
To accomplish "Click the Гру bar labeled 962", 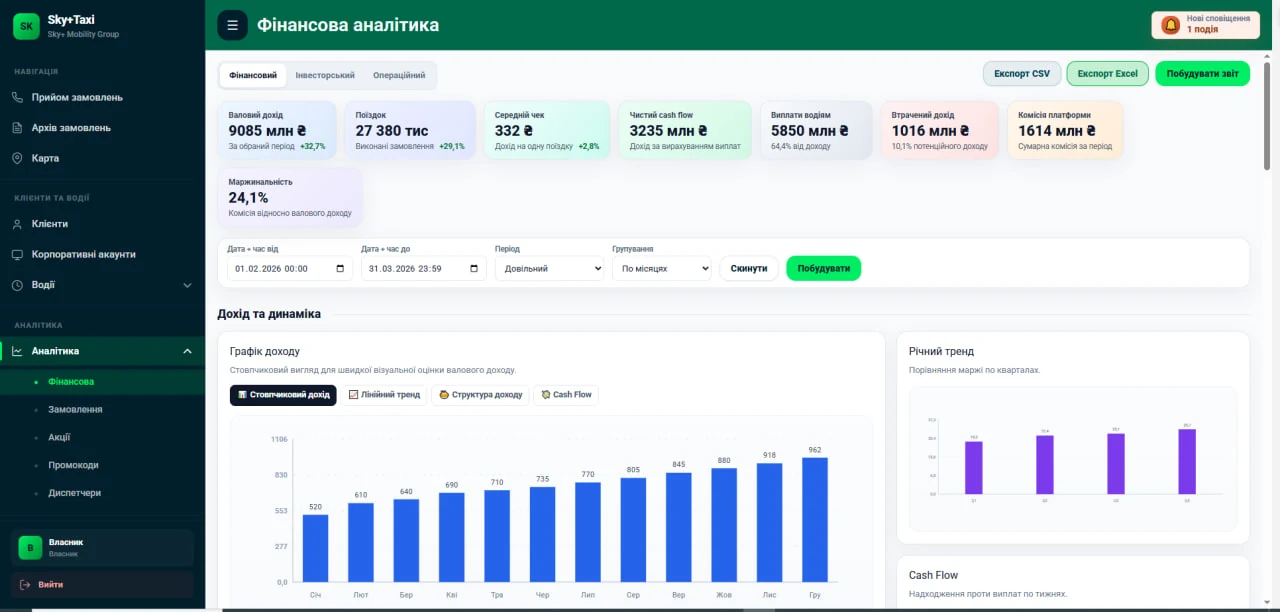I will point(815,520).
